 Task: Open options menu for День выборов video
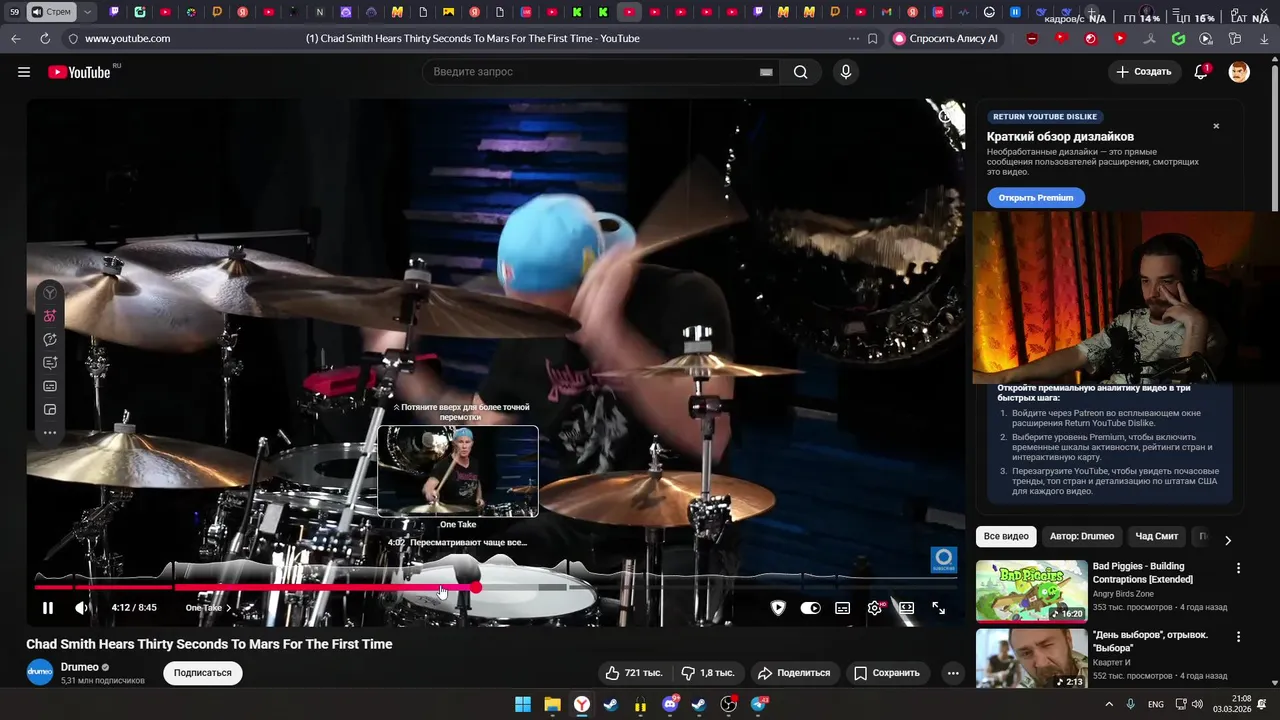1238,636
